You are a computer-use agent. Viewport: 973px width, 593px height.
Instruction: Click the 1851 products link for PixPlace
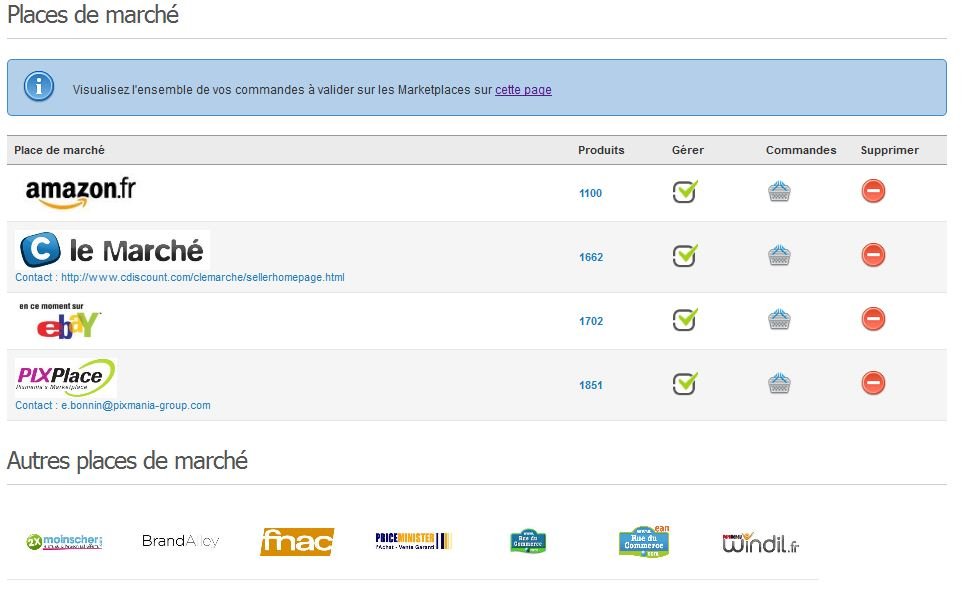[x=590, y=385]
